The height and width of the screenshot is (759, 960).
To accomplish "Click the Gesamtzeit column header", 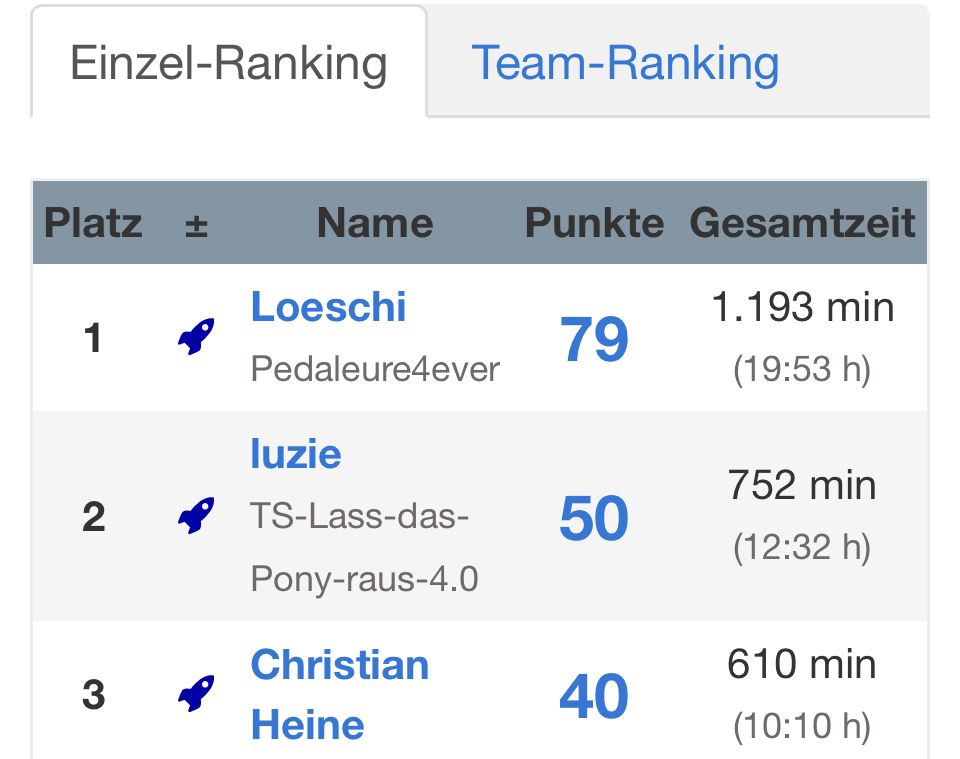I will click(x=803, y=223).
